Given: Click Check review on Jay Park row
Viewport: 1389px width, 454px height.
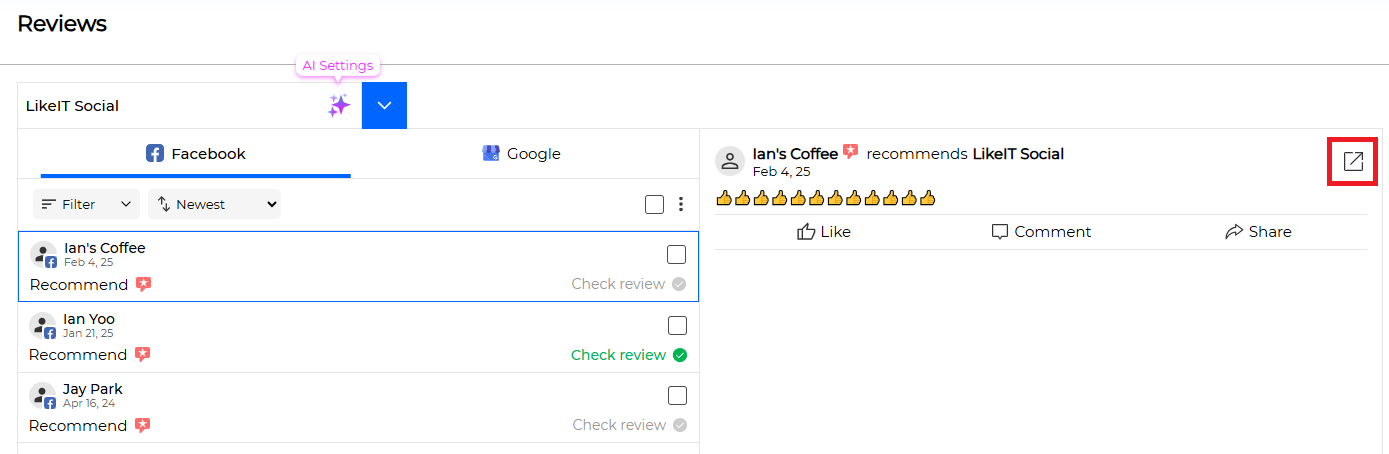Looking at the screenshot, I should coord(619,425).
